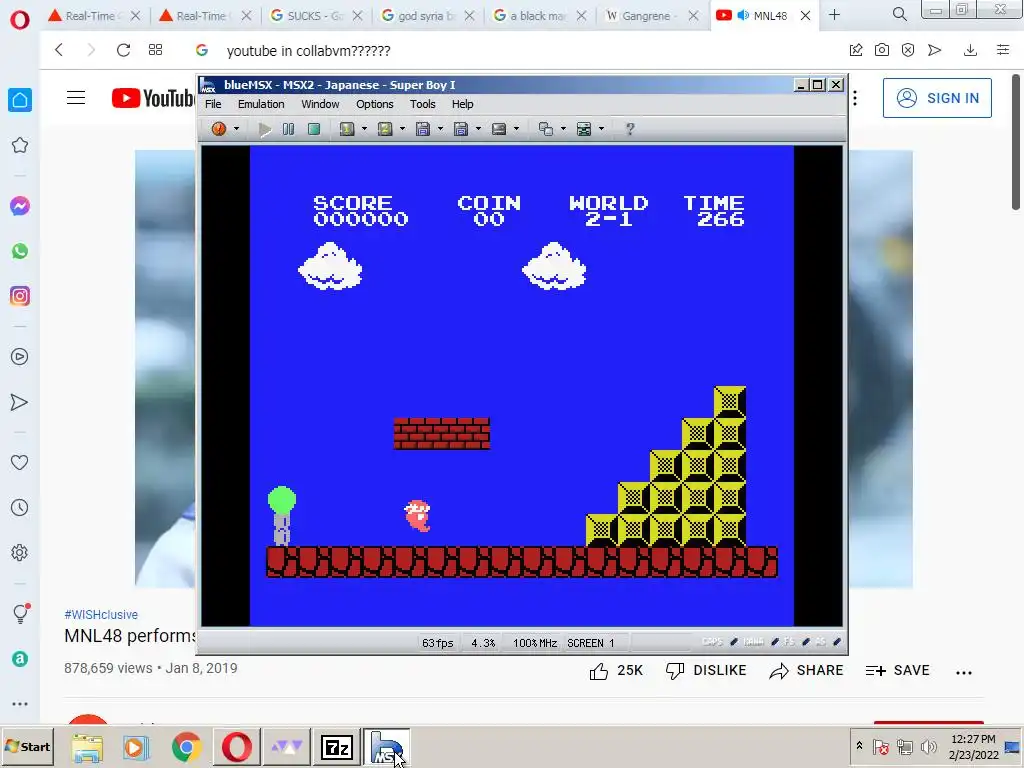Expand the properties dropdown arrow
1024x768 pixels.
click(x=601, y=129)
